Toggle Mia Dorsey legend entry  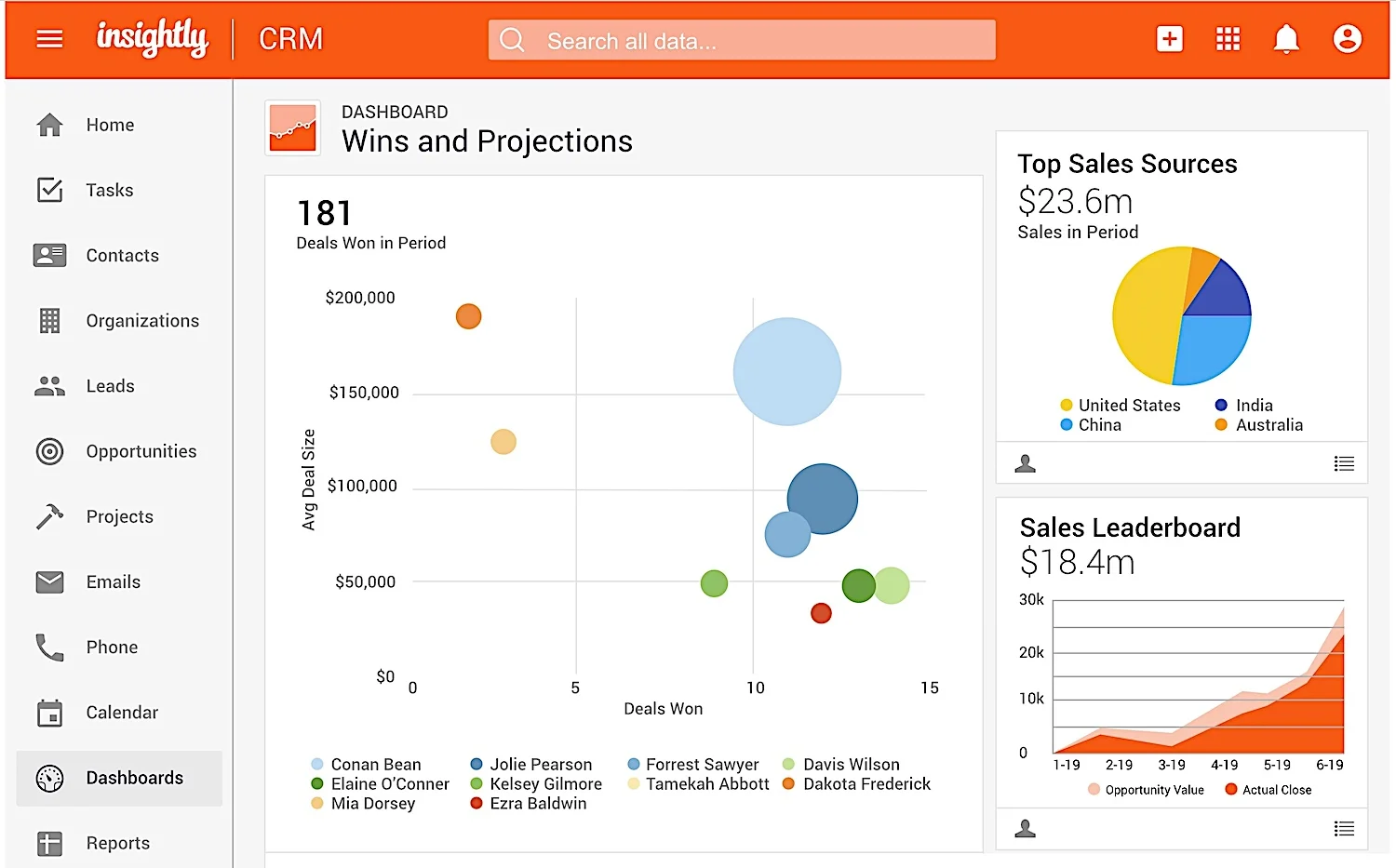(x=363, y=803)
